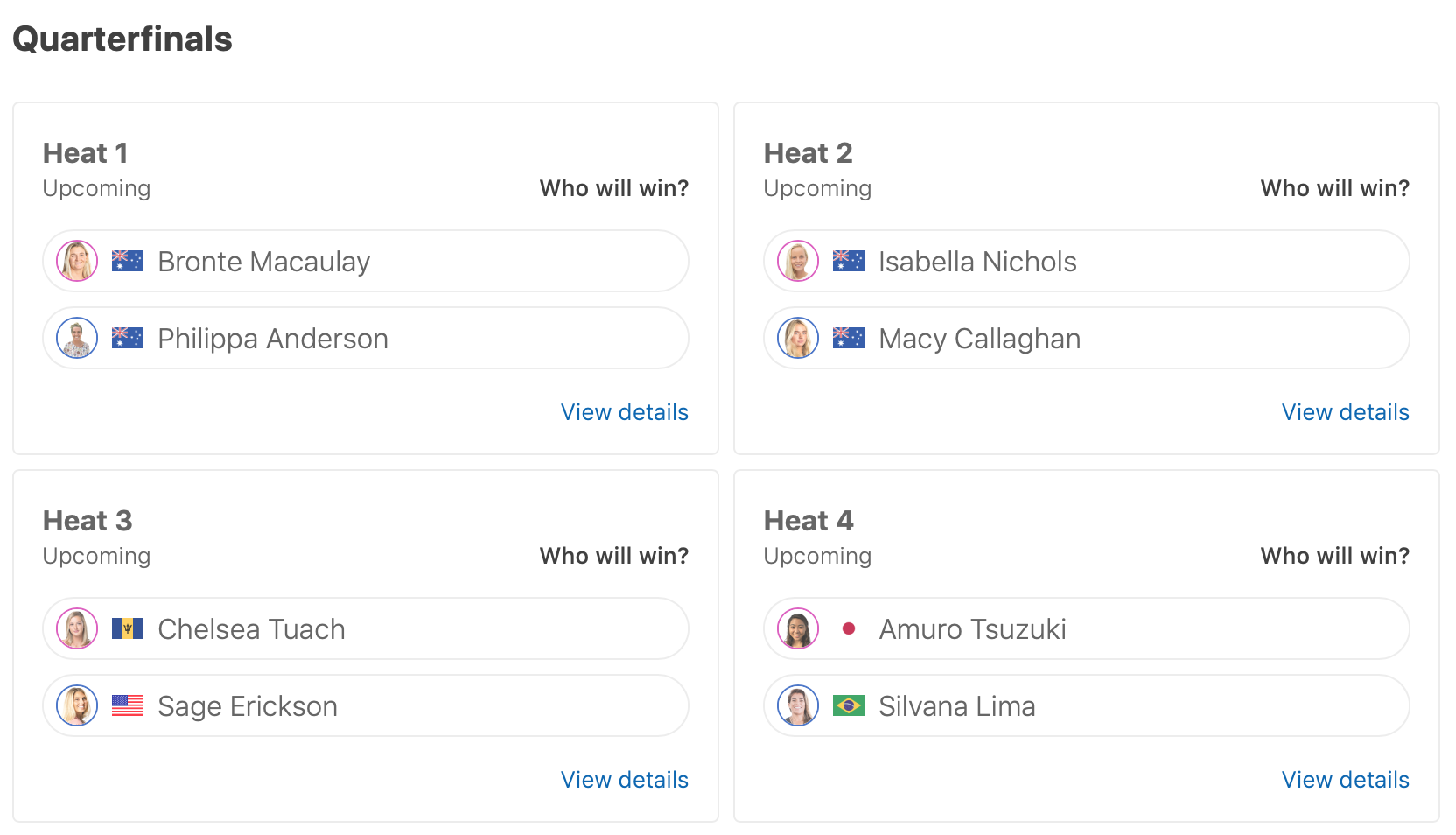Select Chelsea Tuach as Heat 3 winner
The width and height of the screenshot is (1456, 835).
point(437,628)
